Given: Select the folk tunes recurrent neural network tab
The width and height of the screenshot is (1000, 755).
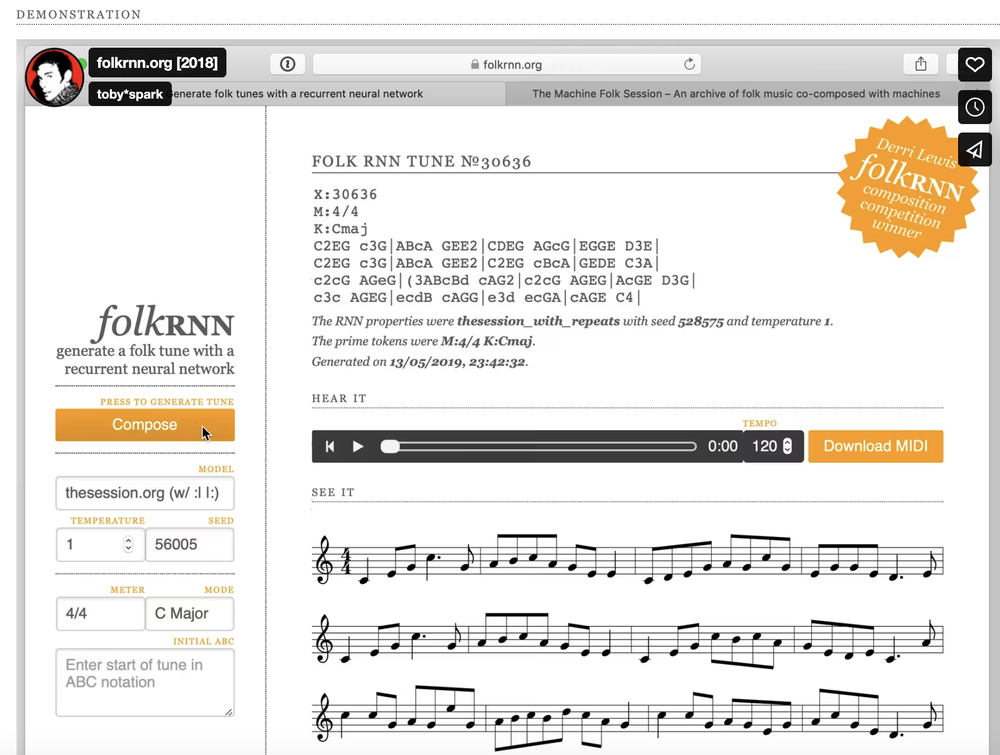Looking at the screenshot, I should point(297,94).
